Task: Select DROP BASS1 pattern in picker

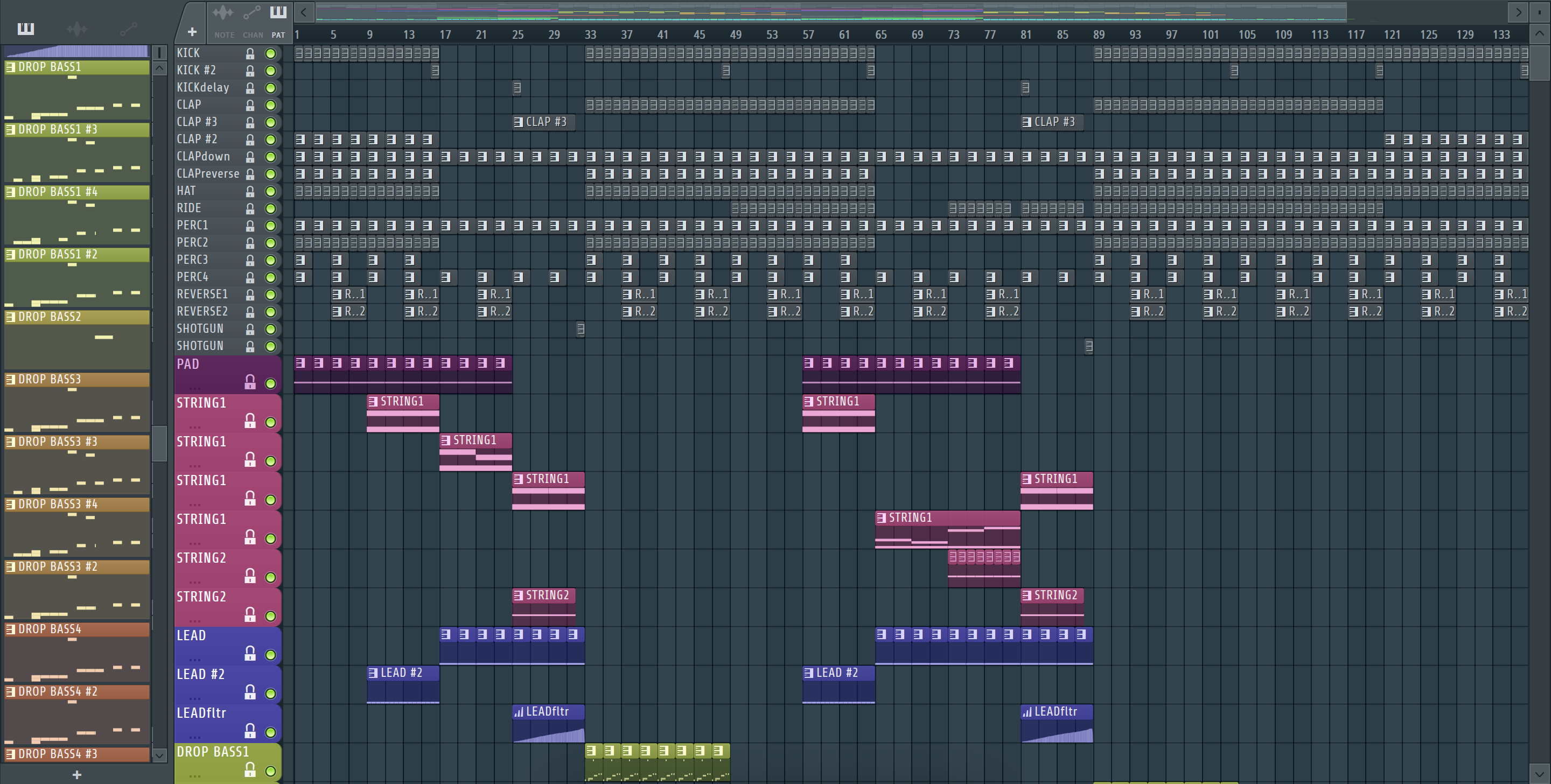Action: tap(77, 90)
